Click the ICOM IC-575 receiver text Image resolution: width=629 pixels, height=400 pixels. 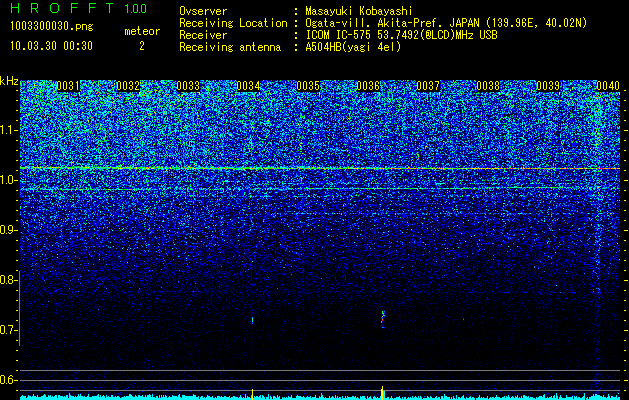pyautogui.click(x=401, y=35)
